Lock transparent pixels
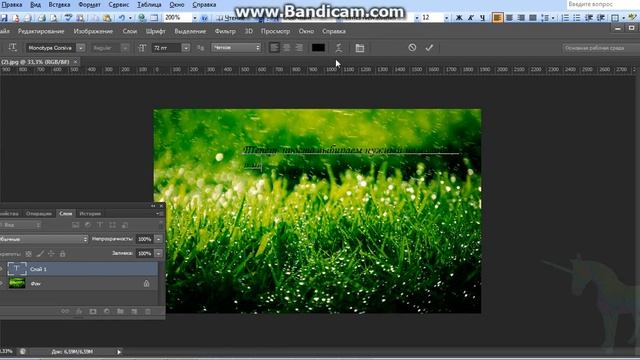 click(x=29, y=254)
